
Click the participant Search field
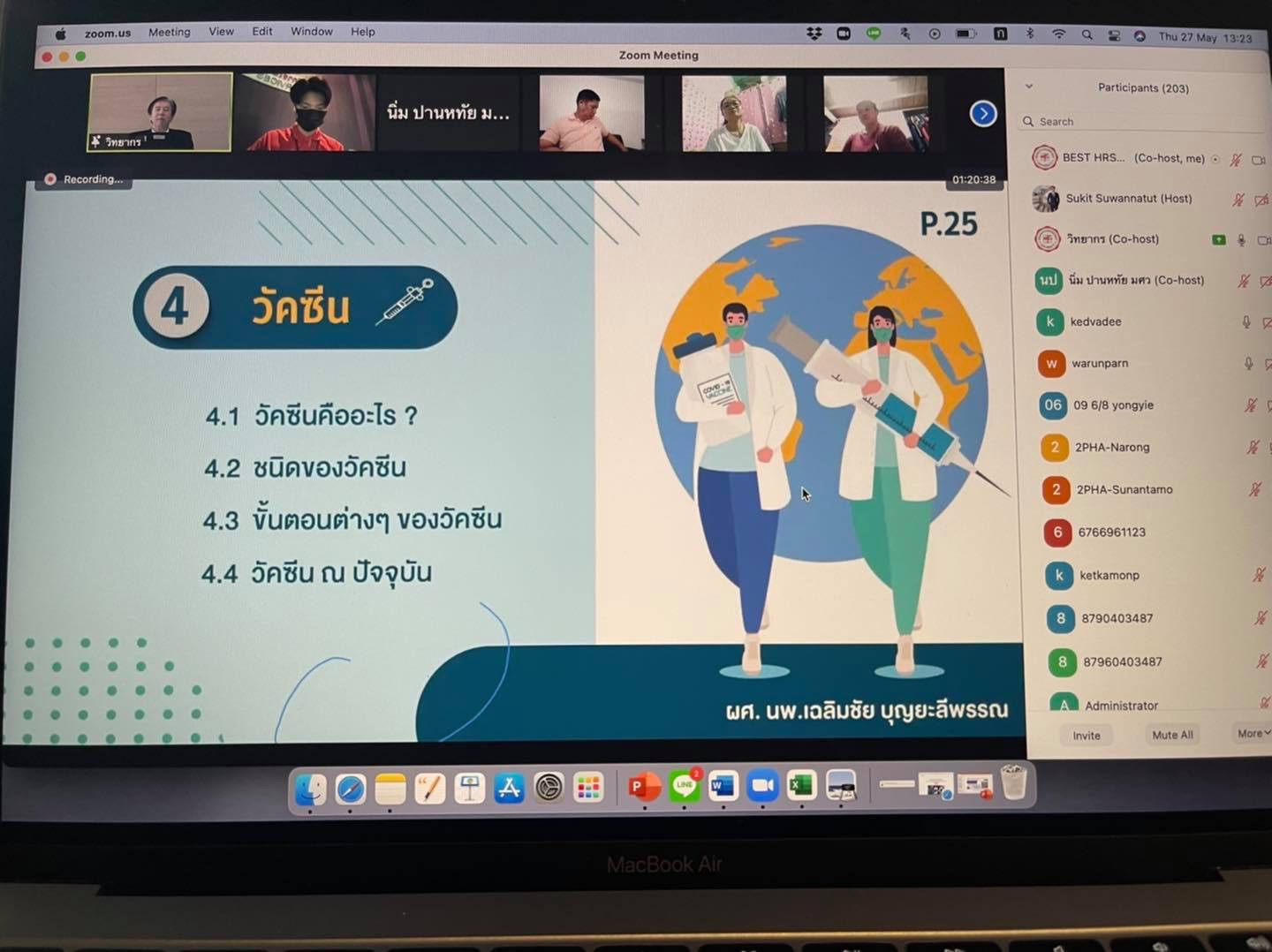pyautogui.click(x=1139, y=122)
